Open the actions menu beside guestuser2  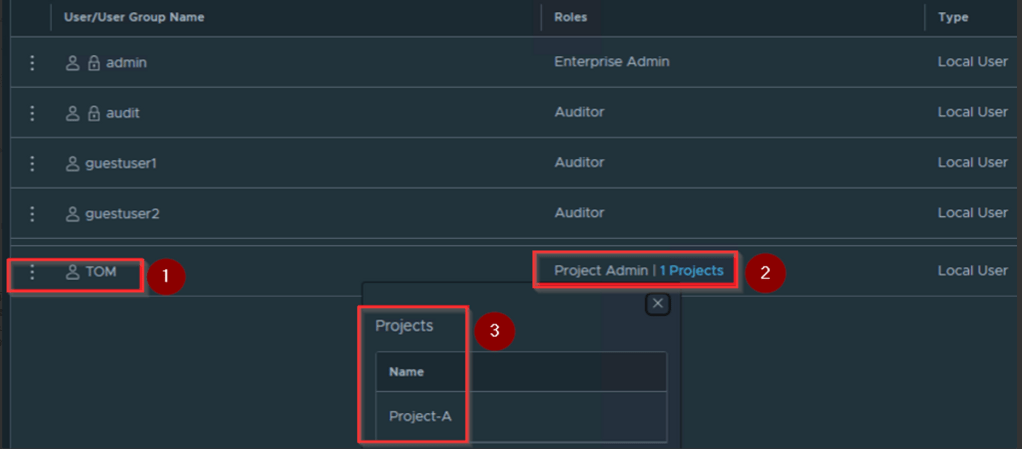pos(32,213)
